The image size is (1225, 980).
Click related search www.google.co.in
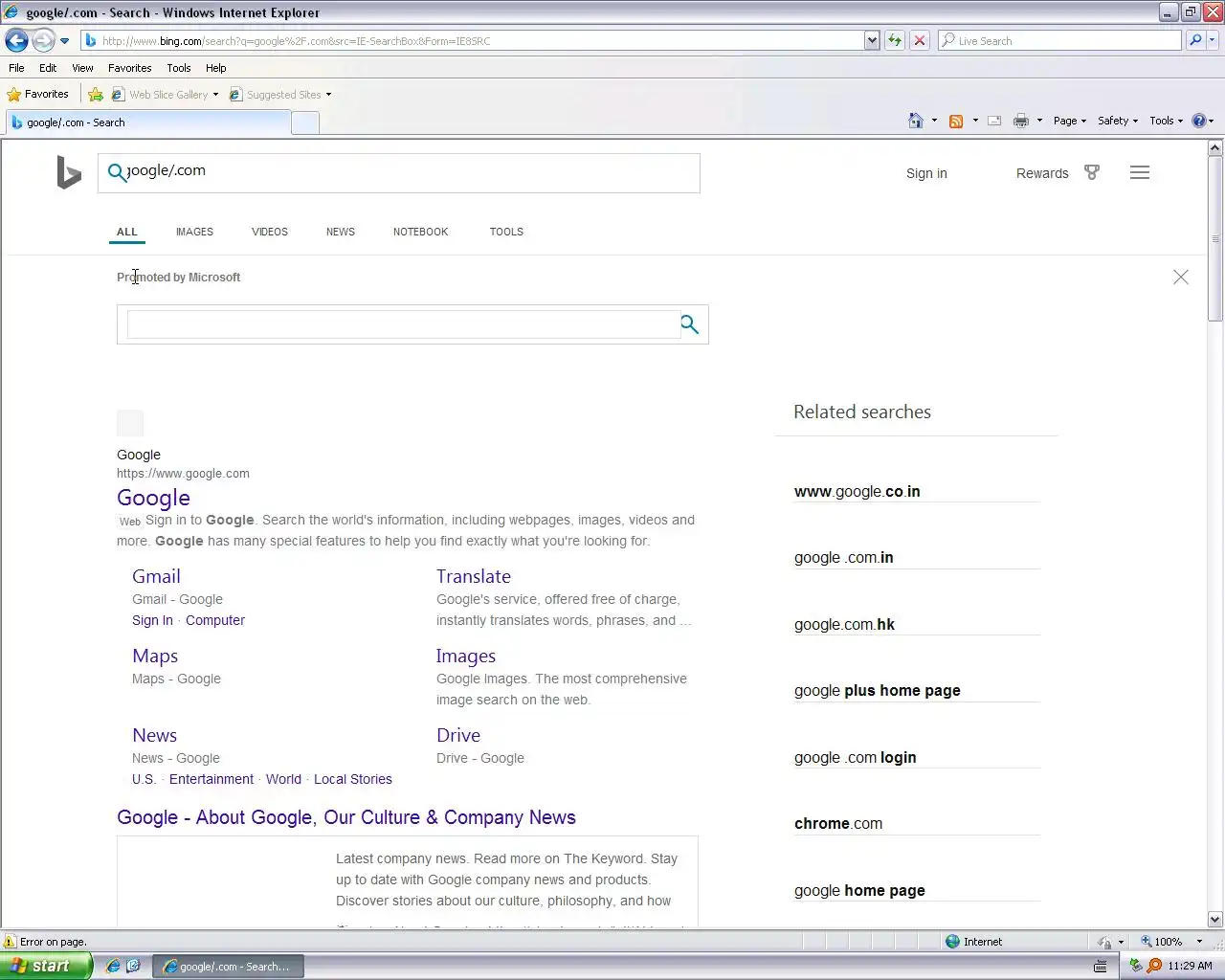point(857,491)
